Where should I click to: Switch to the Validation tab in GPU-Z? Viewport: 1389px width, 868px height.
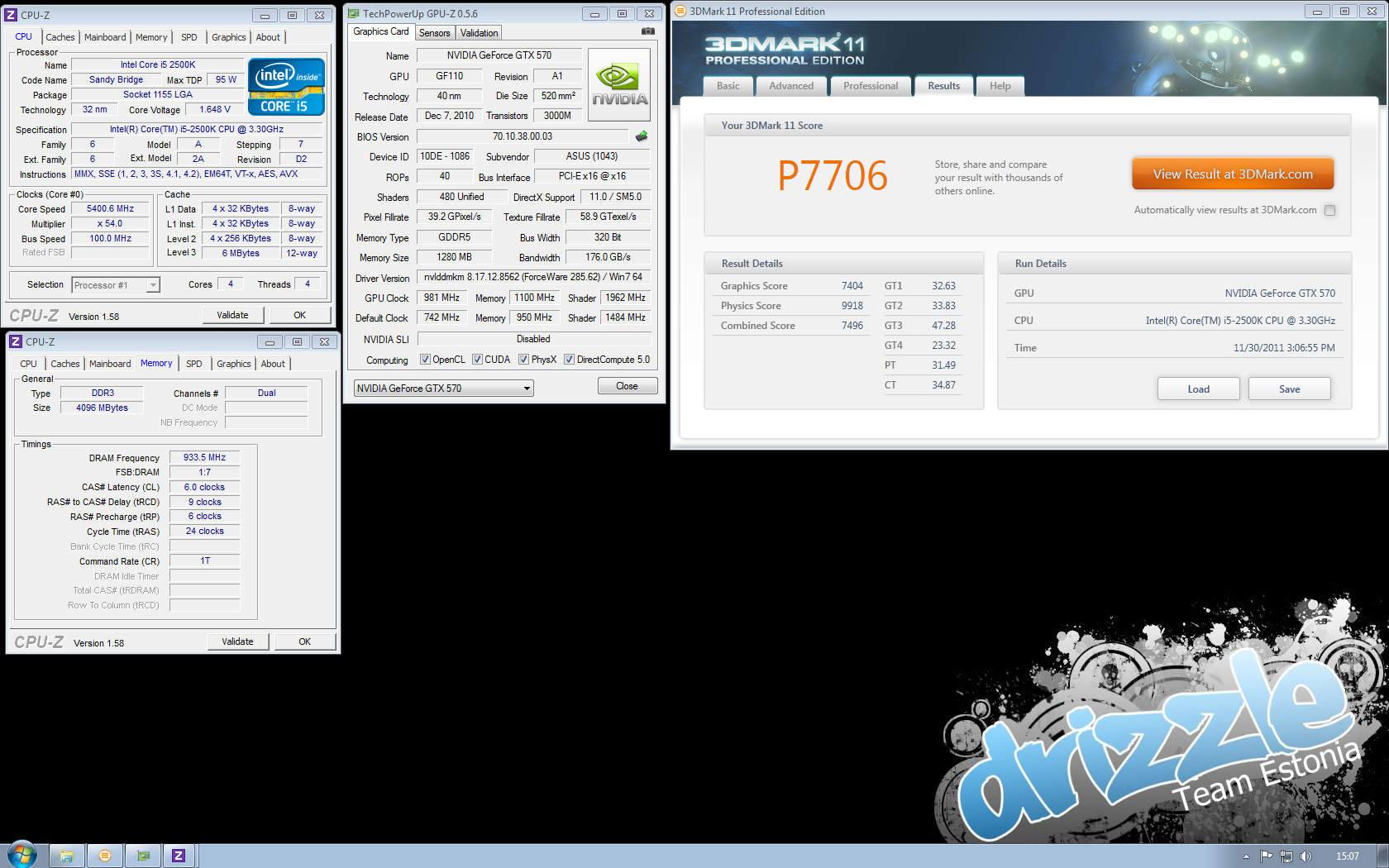(480, 33)
